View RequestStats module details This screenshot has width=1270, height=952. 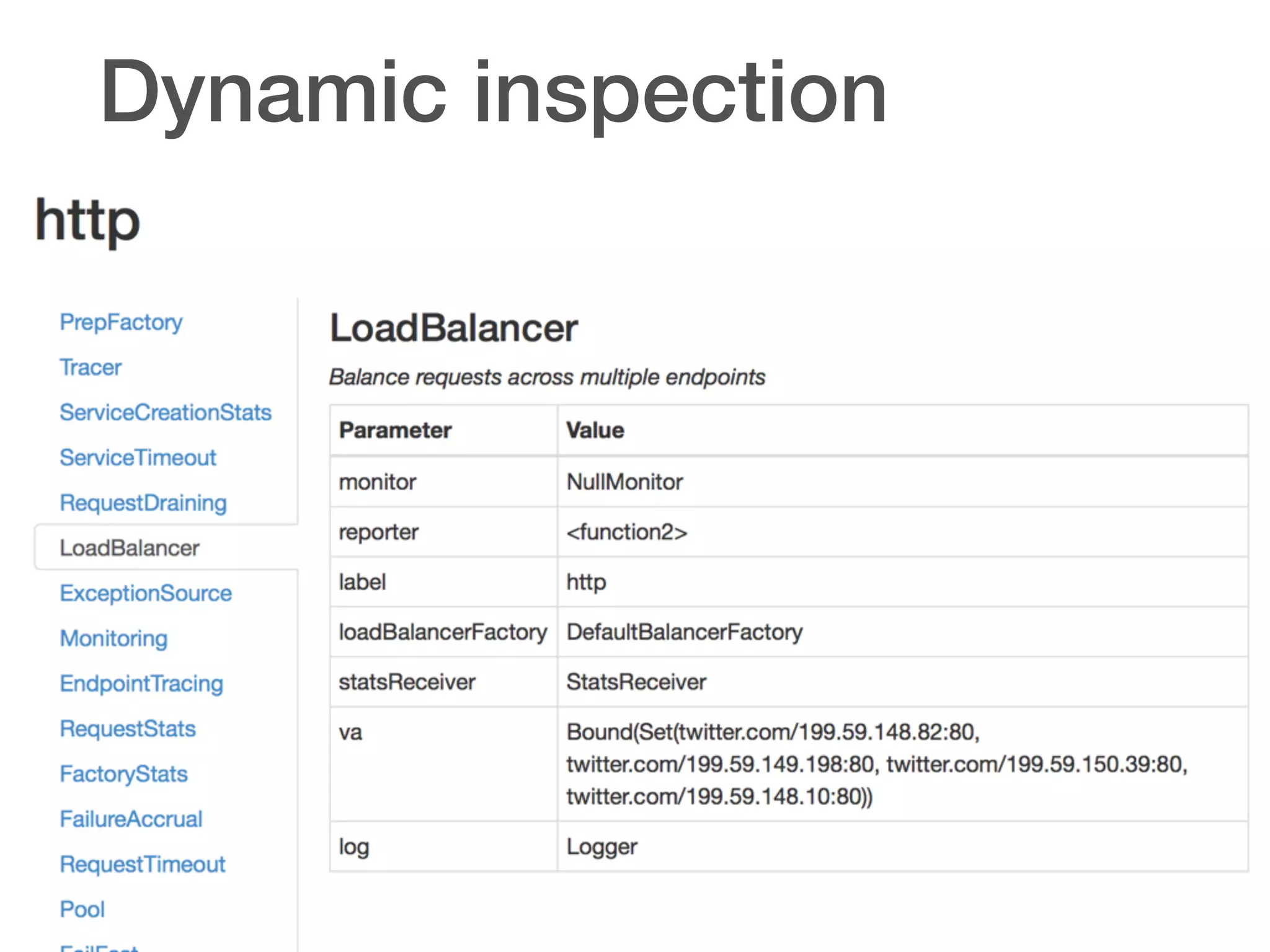tap(128, 729)
